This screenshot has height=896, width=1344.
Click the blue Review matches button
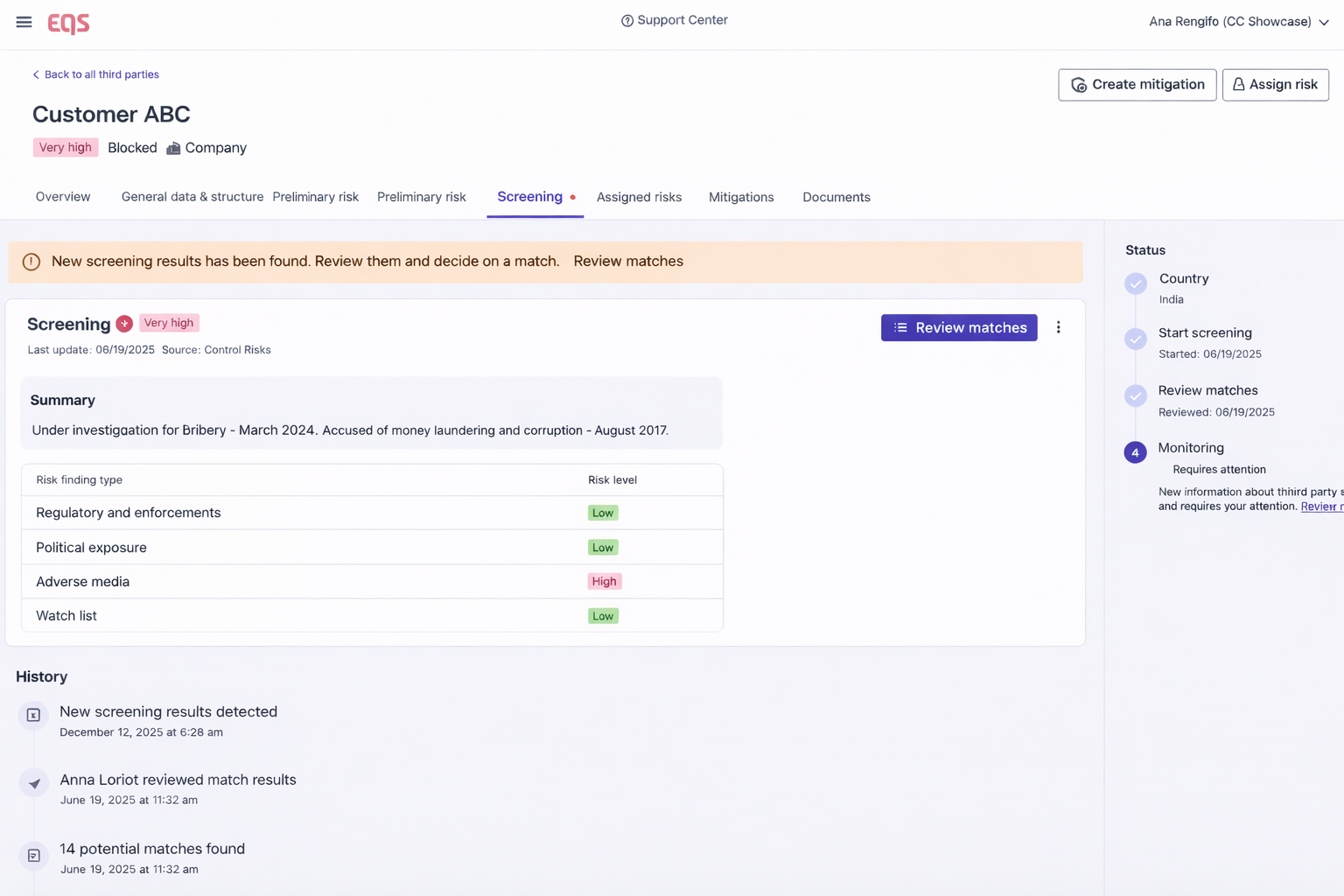point(959,327)
